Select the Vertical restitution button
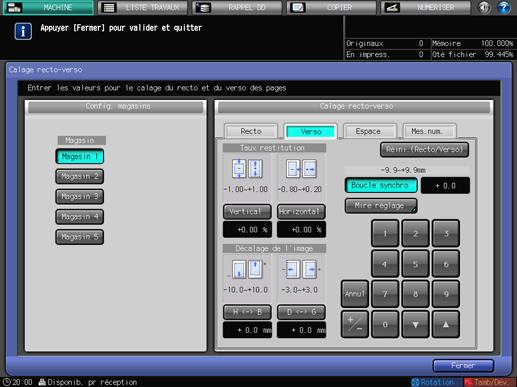This screenshot has height=387, width=517. coord(247,211)
